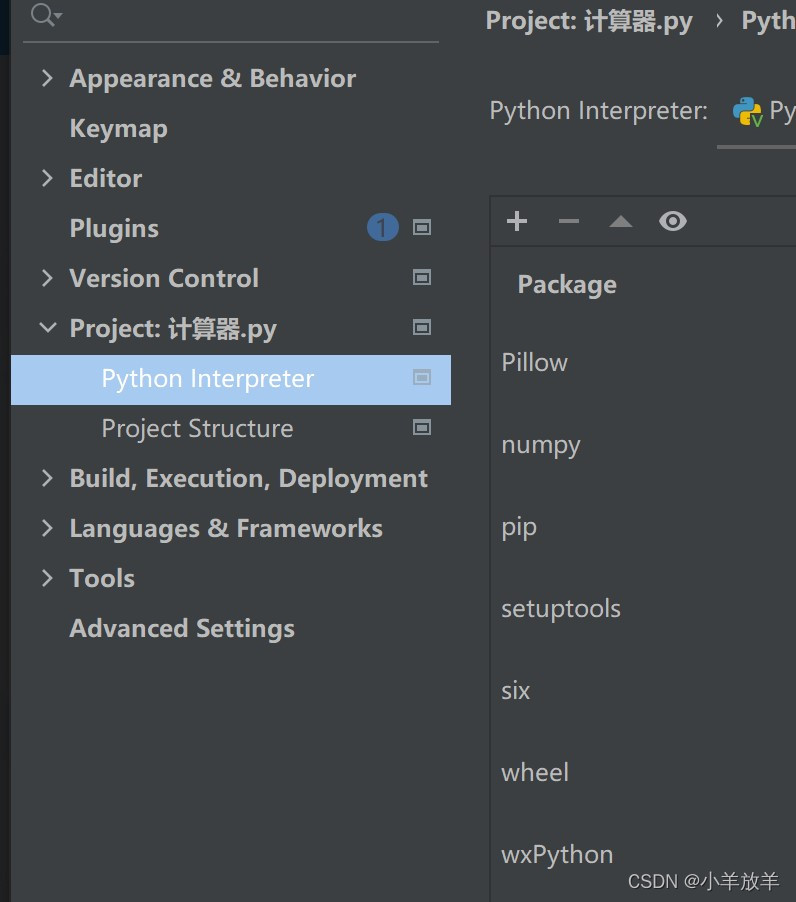Screen dimensions: 796x902
Task: Expand the Languages & Frameworks section
Action: coord(47,528)
